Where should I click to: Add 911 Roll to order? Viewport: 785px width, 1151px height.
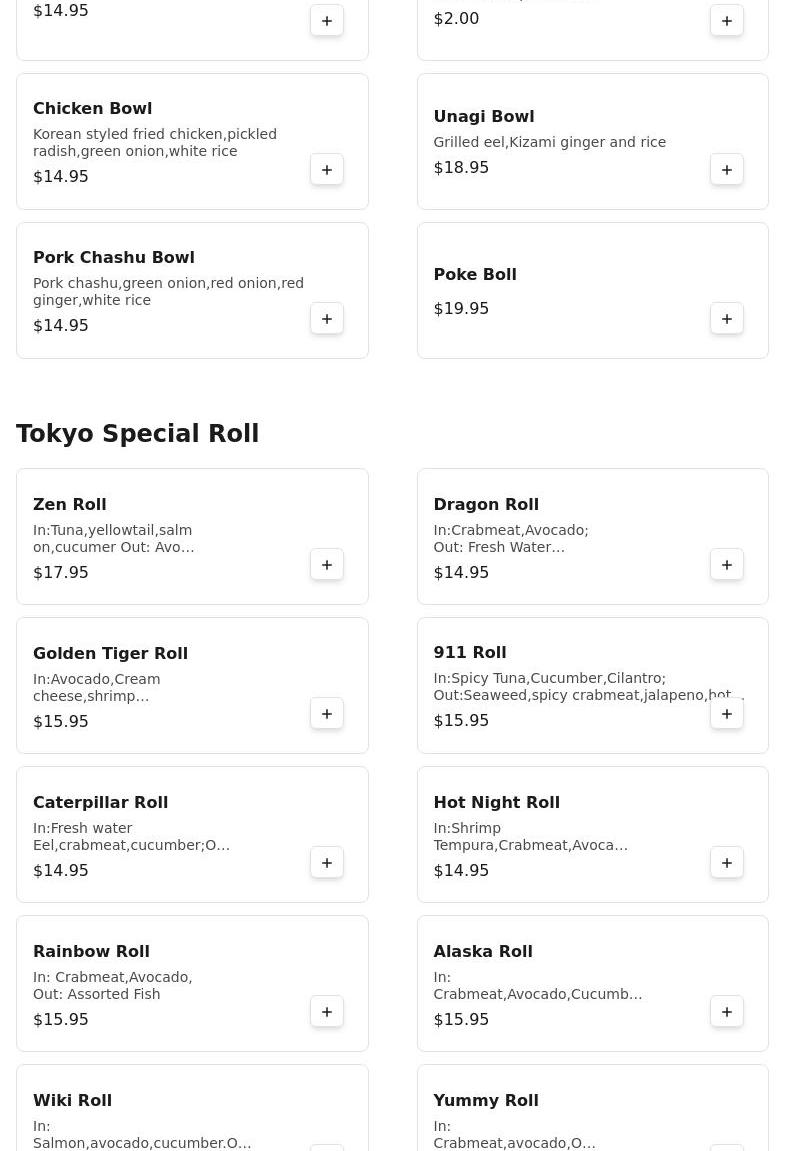click(x=727, y=714)
